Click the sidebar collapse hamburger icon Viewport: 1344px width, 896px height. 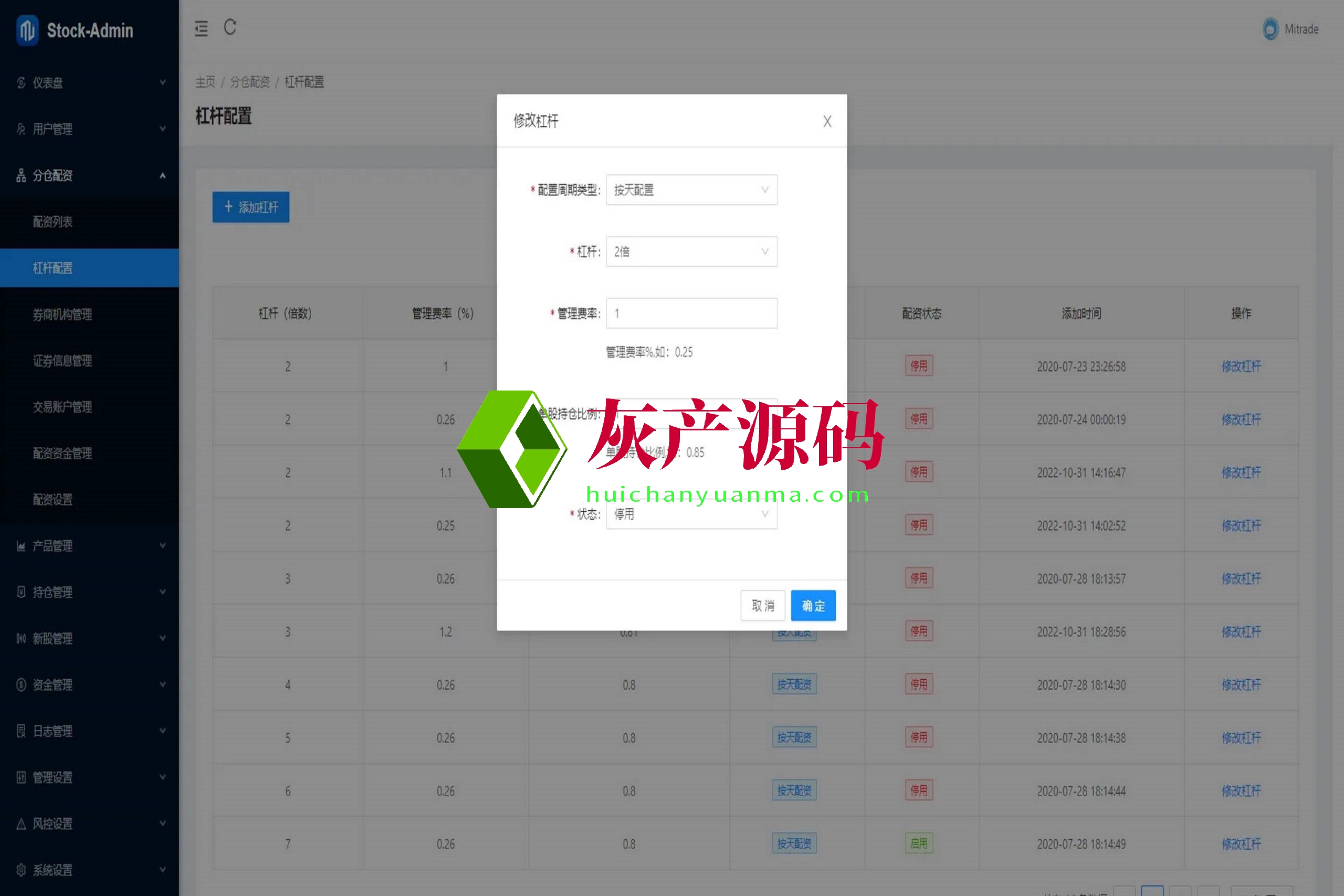[201, 28]
